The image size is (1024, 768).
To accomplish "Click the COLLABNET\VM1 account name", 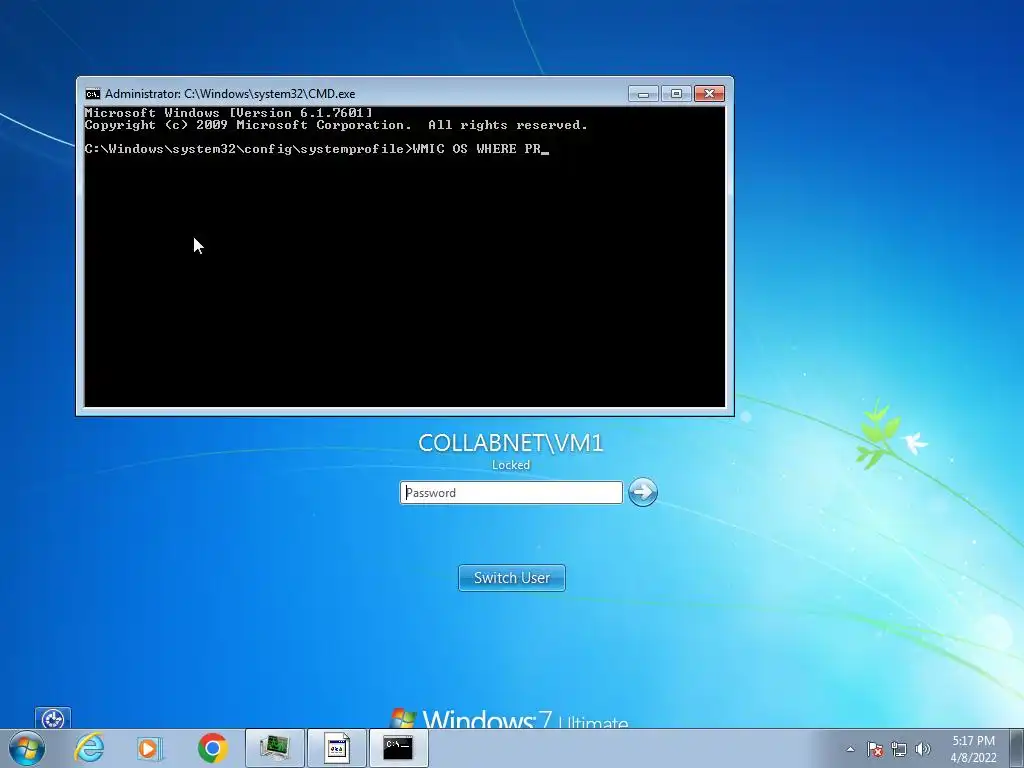I will point(511,443).
